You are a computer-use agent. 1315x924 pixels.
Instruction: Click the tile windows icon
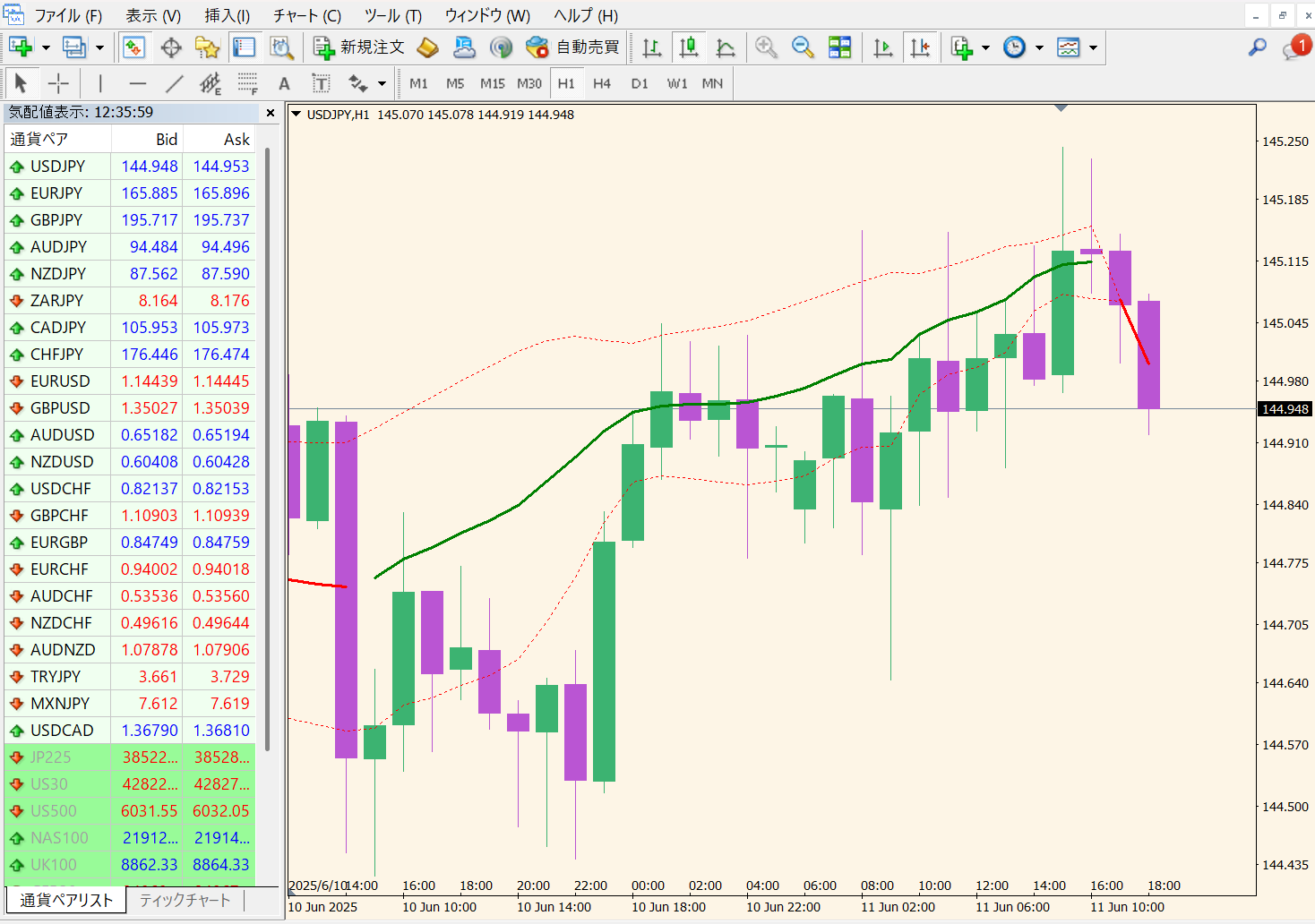tap(839, 47)
